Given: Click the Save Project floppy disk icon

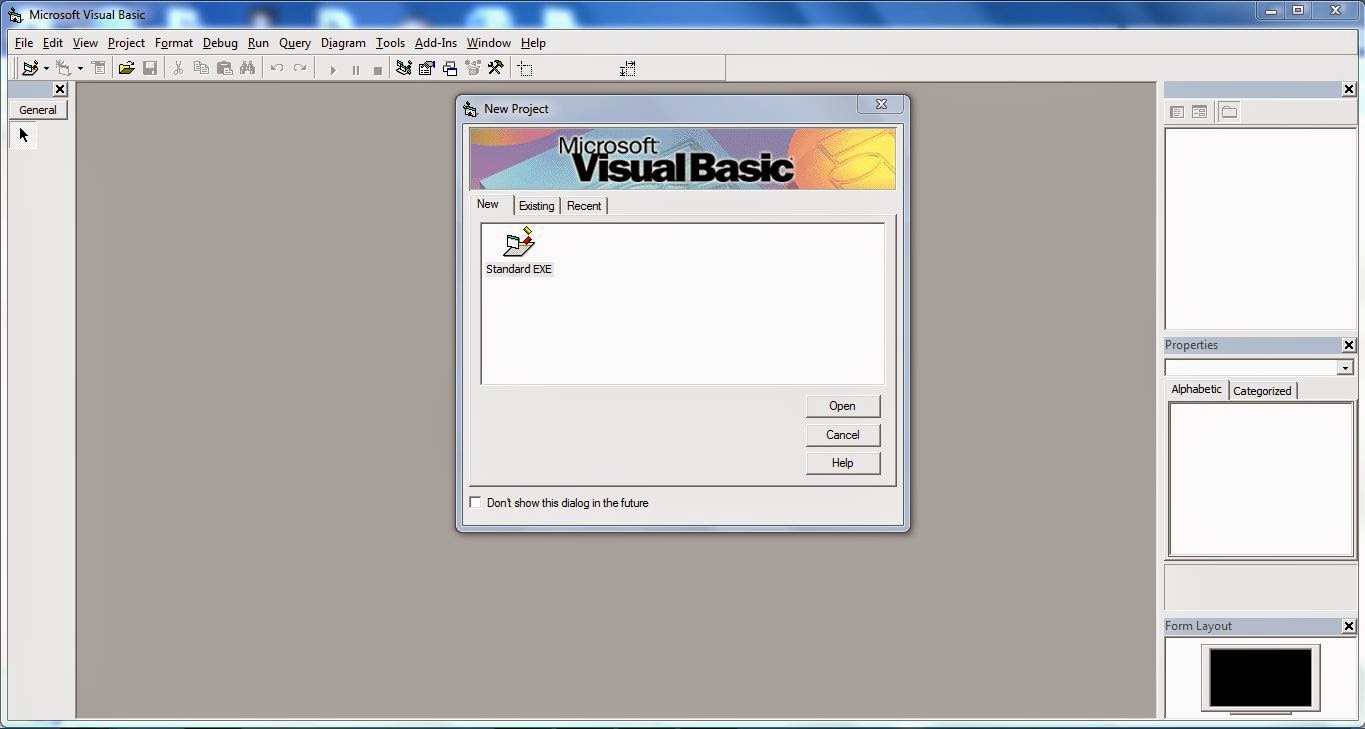Looking at the screenshot, I should point(150,68).
